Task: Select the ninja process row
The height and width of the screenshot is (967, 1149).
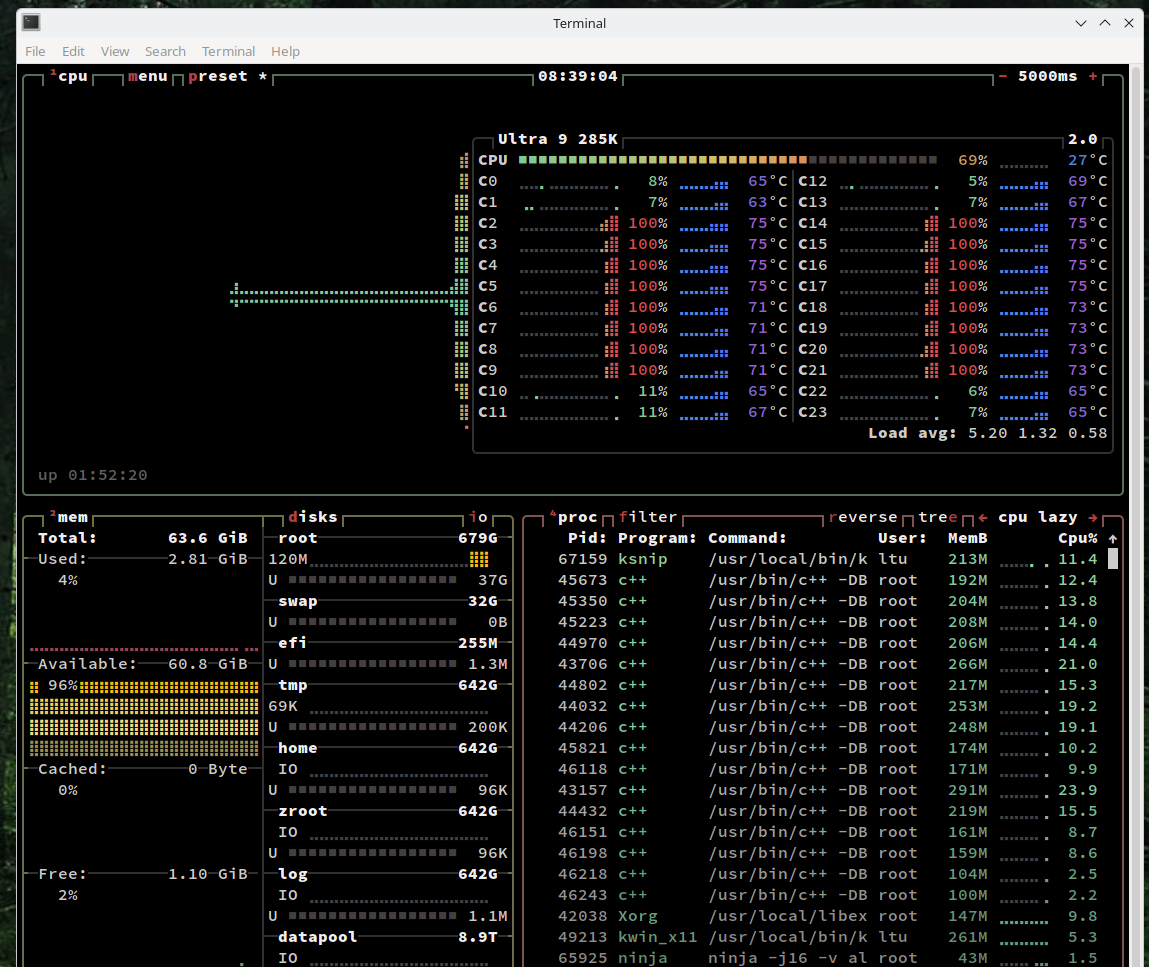Action: coord(827,958)
